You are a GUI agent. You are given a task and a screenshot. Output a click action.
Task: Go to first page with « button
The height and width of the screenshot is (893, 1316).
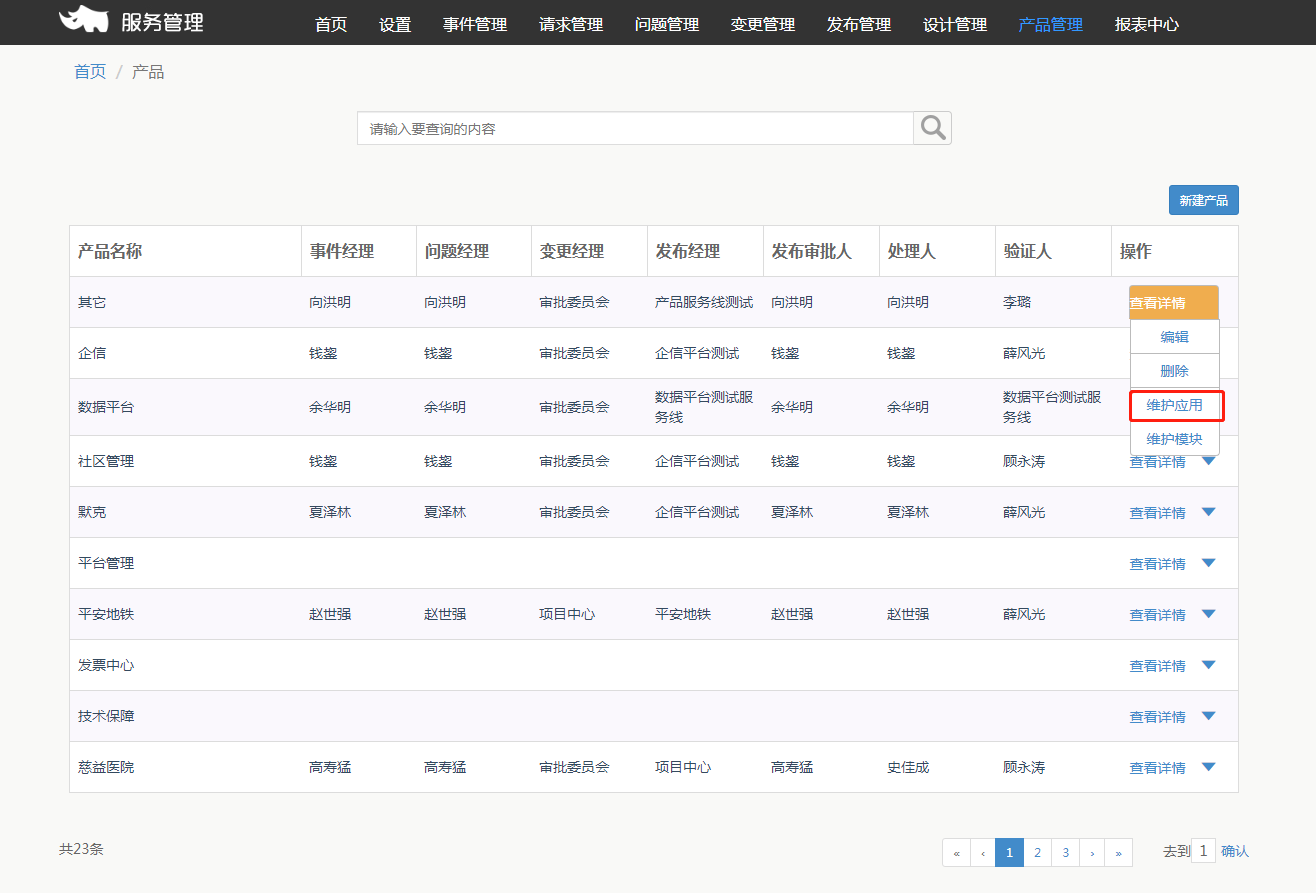coord(956,853)
